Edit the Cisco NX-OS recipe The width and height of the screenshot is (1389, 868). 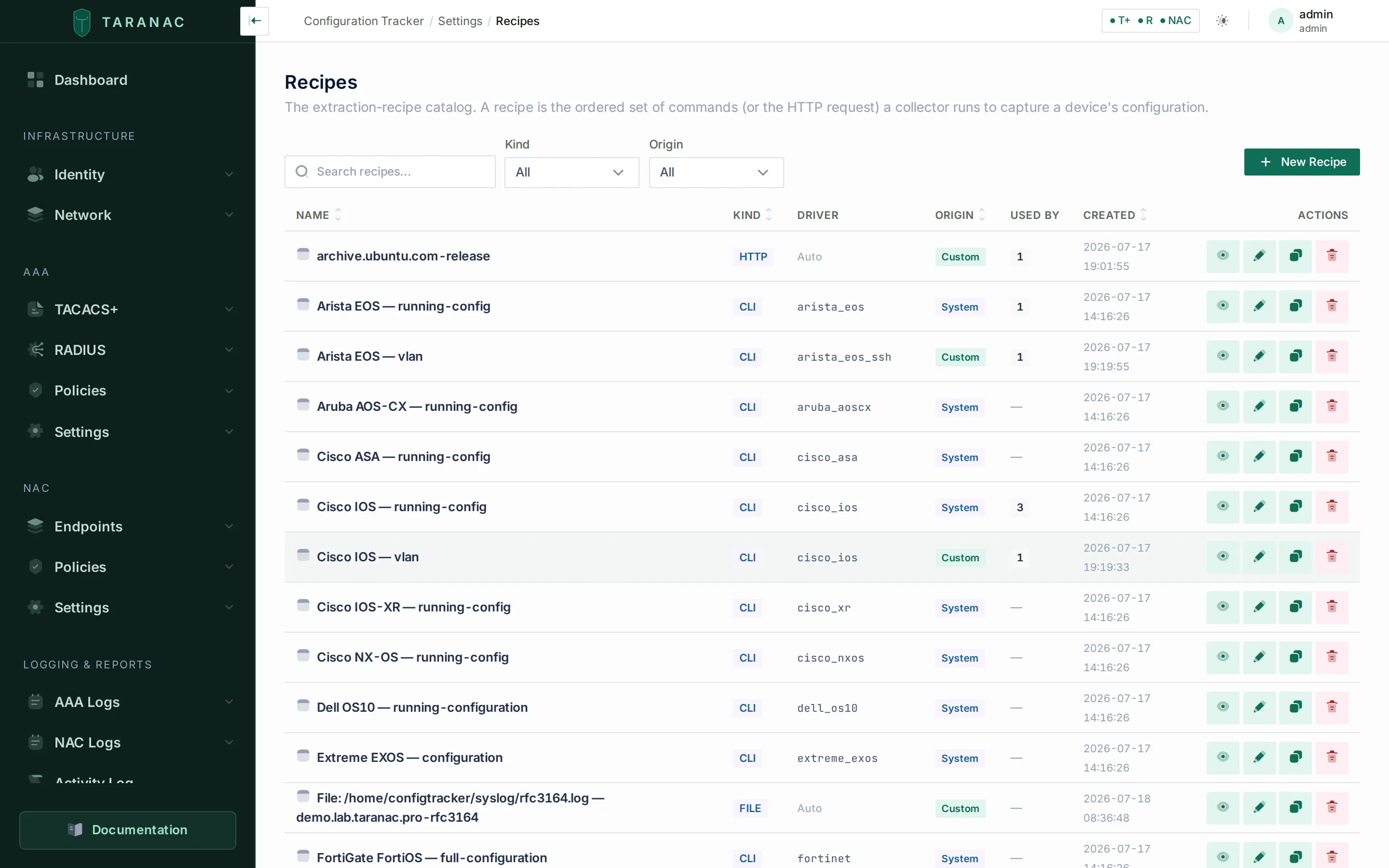(1259, 657)
